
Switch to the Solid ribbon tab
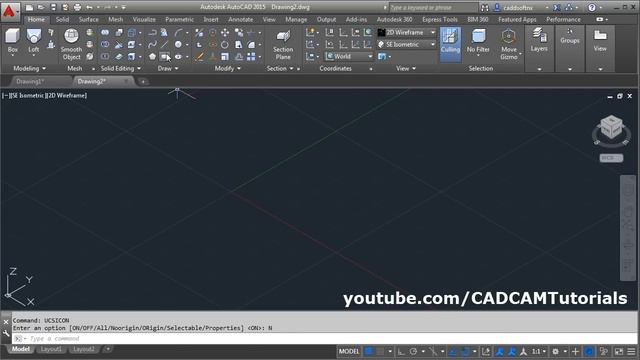click(x=62, y=19)
